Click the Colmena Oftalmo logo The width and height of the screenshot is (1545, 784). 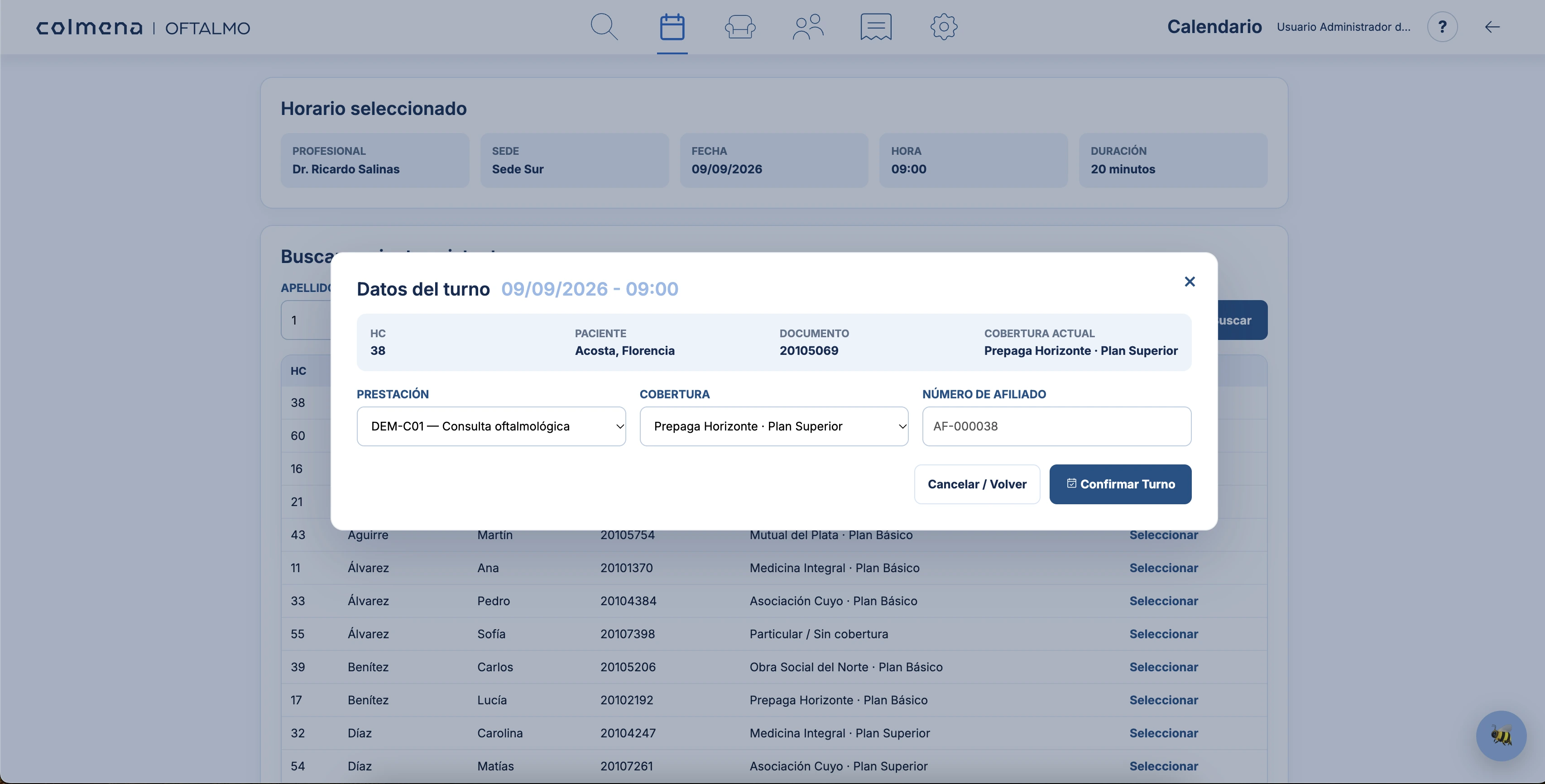[144, 28]
